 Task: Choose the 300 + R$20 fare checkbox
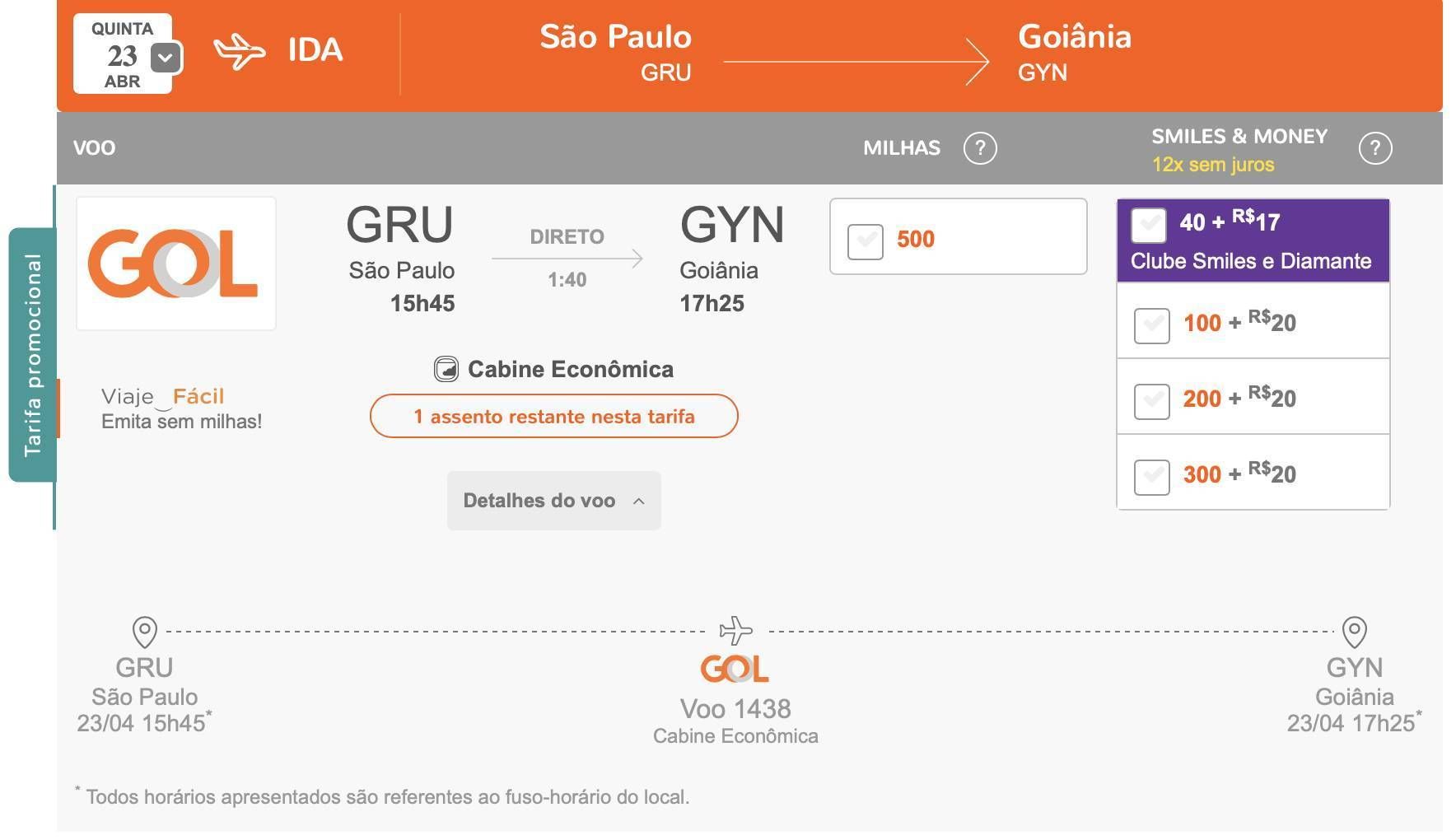(x=1151, y=477)
